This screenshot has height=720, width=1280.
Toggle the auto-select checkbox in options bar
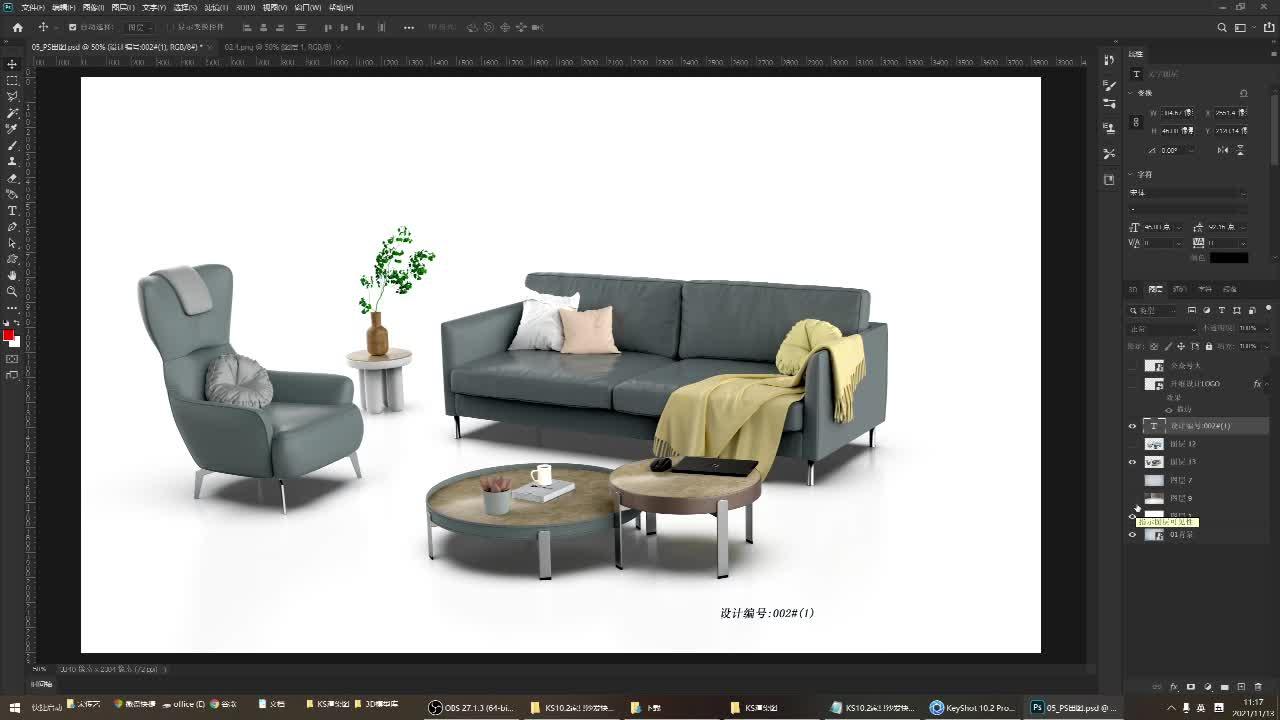(72, 27)
